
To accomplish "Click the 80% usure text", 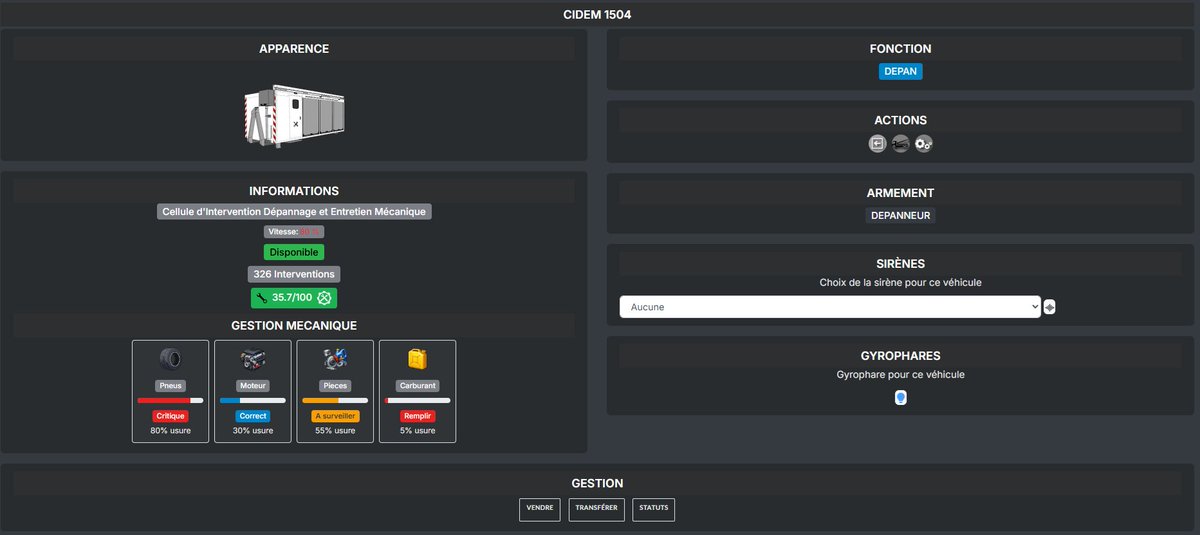I will coord(170,431).
